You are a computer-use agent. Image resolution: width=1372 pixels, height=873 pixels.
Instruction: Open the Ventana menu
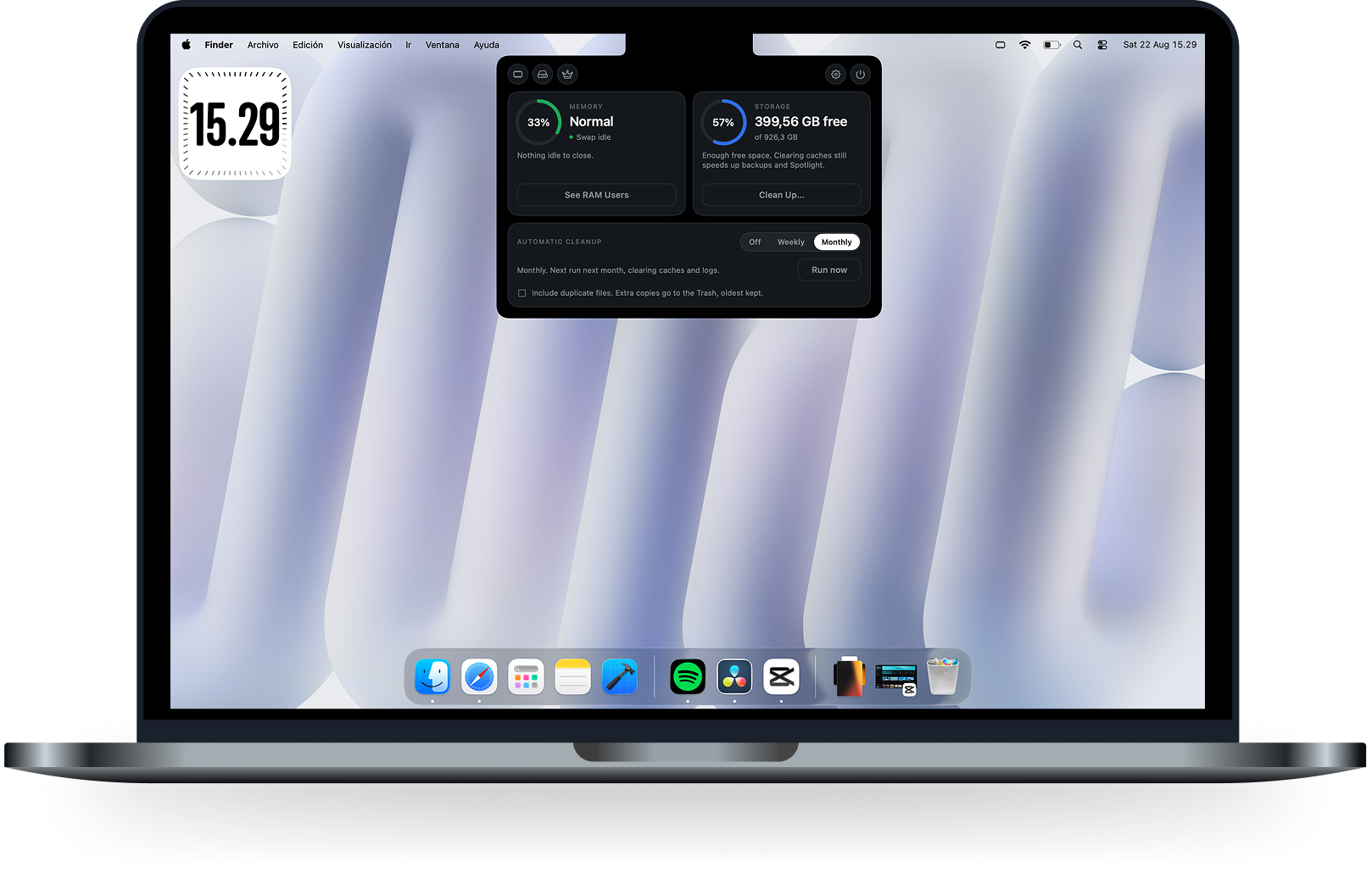tap(443, 45)
